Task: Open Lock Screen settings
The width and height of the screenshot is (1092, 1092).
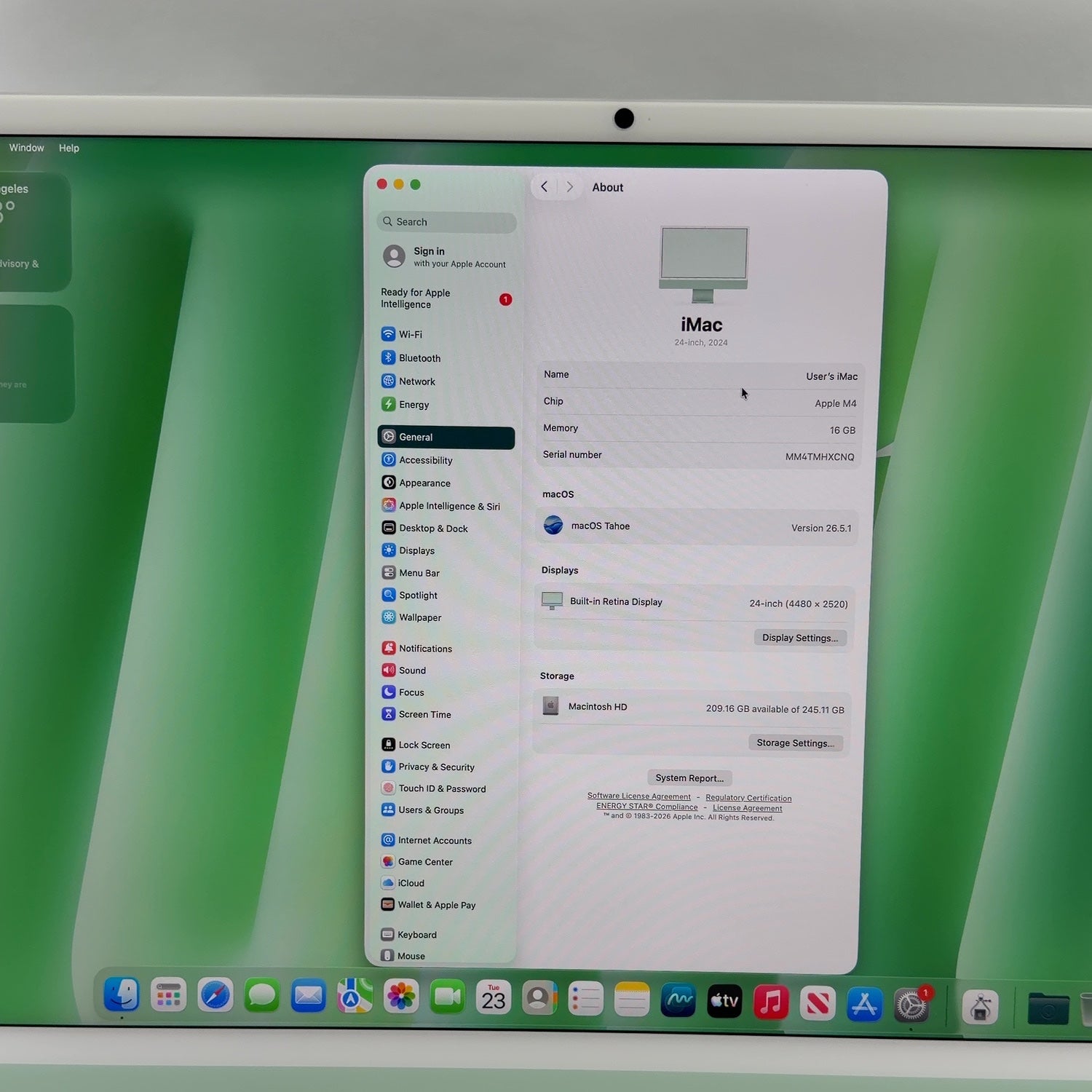Action: click(416, 745)
